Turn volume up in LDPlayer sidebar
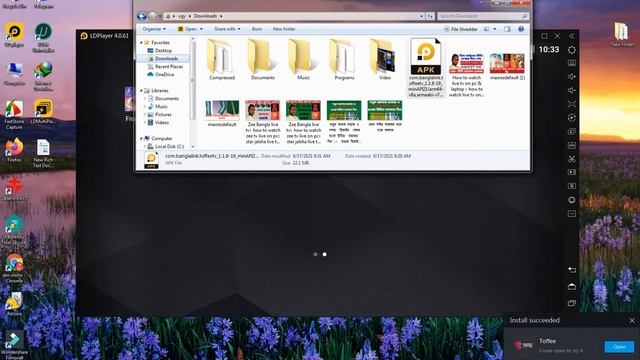This screenshot has height=360, width=640. 571,77
